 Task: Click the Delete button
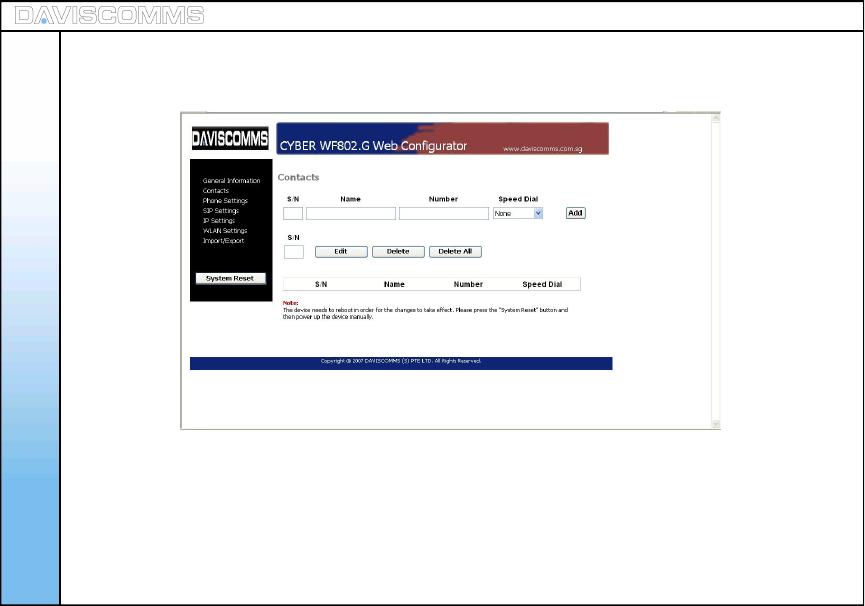click(398, 251)
